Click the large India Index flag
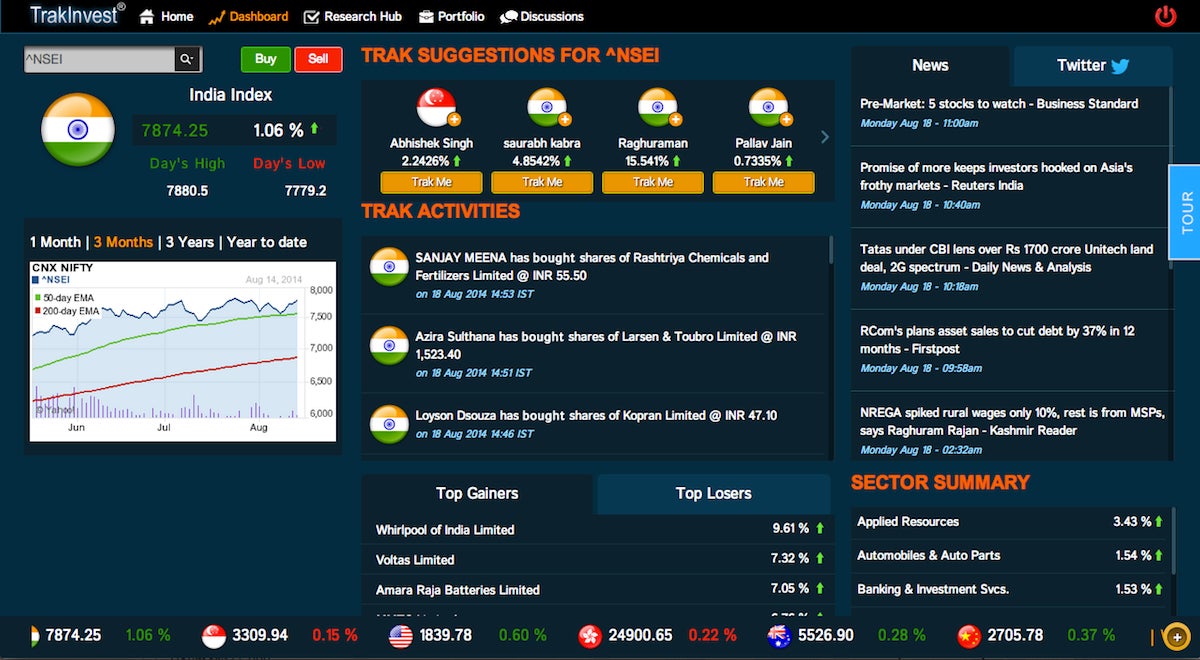1200x660 pixels. coord(78,130)
